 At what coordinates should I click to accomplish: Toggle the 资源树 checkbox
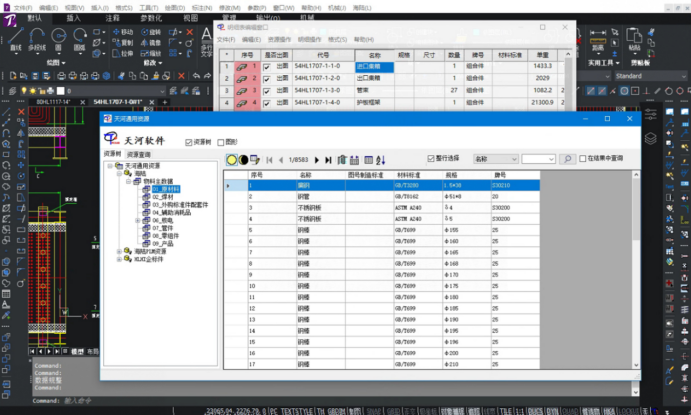point(189,142)
